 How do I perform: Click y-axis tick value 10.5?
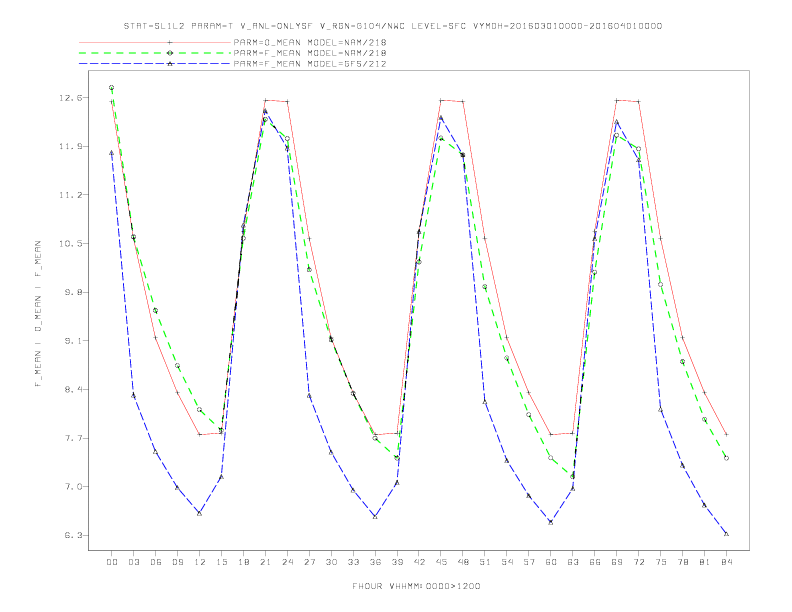click(x=70, y=243)
